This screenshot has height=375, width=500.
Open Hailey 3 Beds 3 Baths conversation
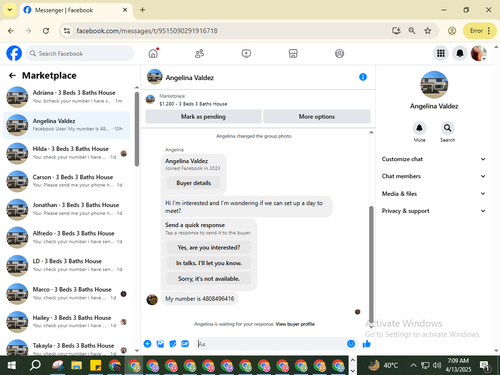click(67, 322)
